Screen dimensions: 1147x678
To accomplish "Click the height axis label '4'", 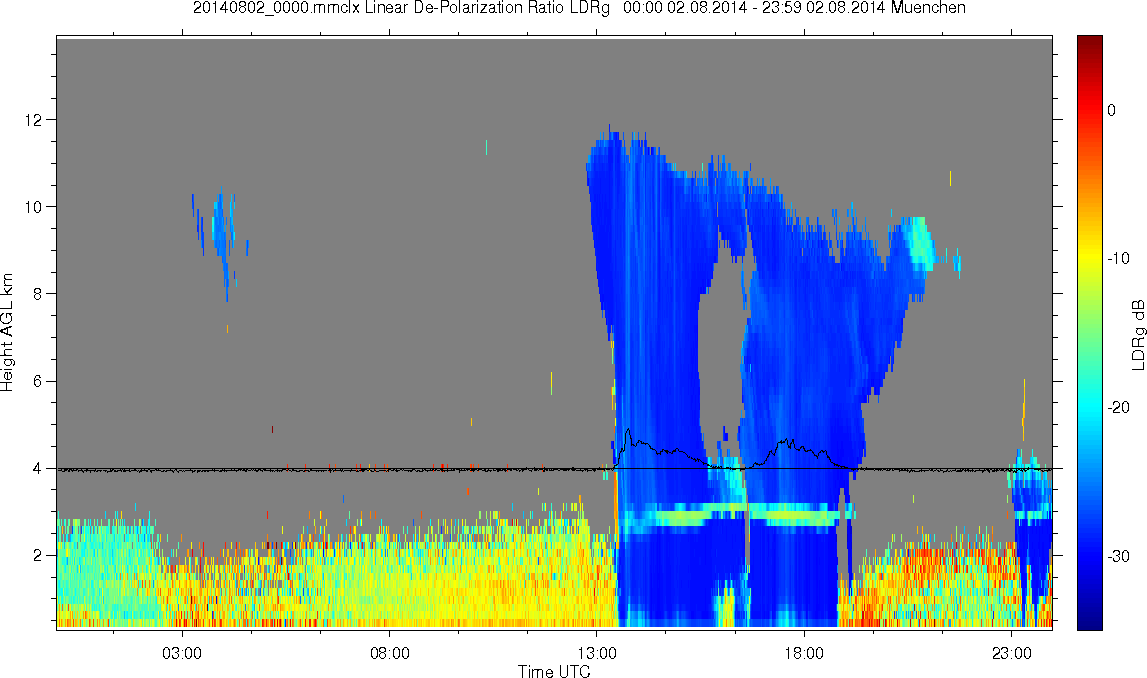I will [x=39, y=468].
